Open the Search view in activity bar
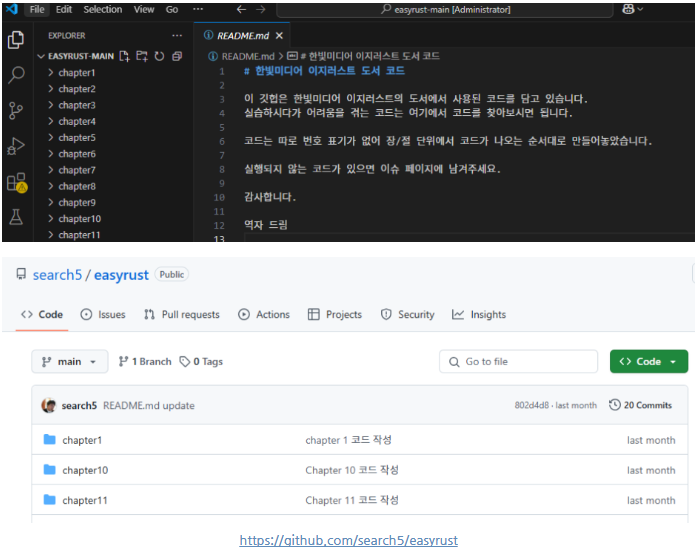 [16, 75]
